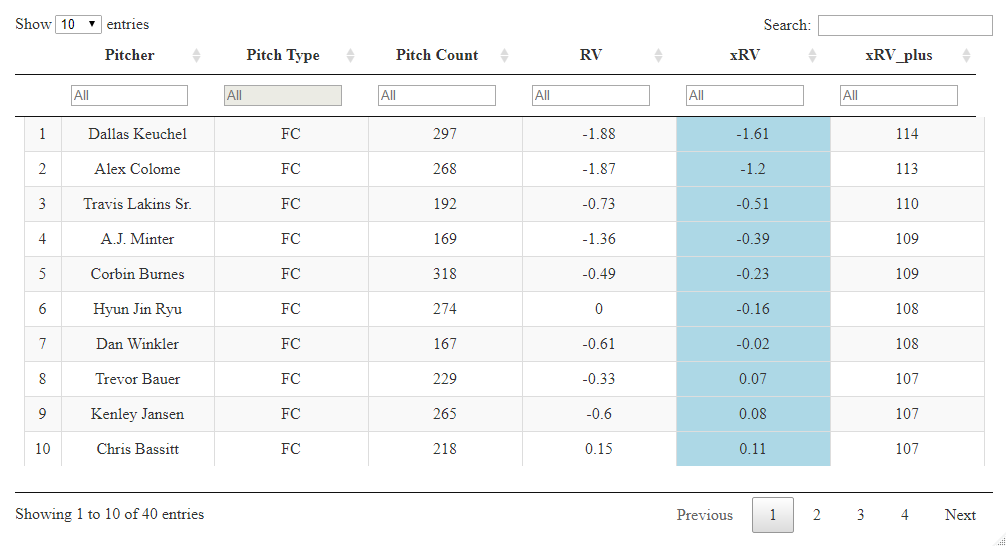Open the Show entries count dropdown
The width and height of the screenshot is (1006, 546).
point(78,24)
